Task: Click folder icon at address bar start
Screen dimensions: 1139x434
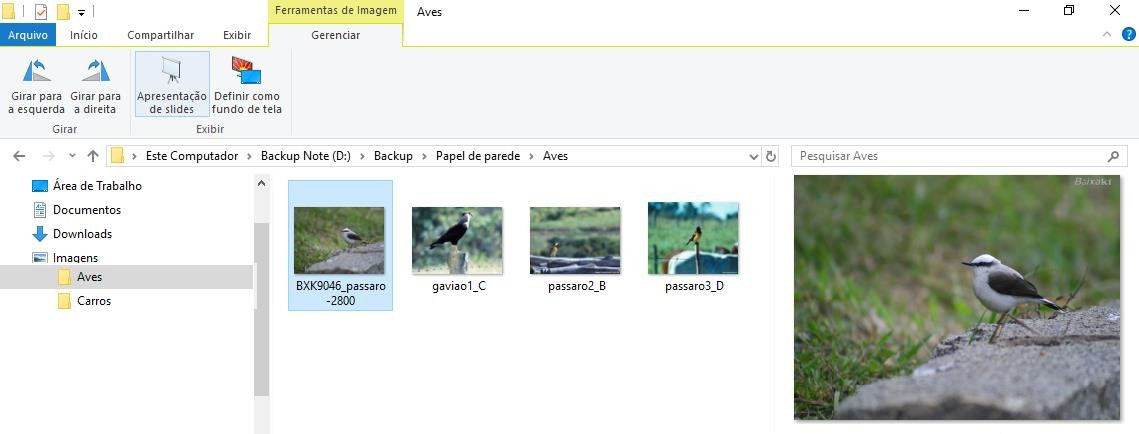Action: [118, 156]
